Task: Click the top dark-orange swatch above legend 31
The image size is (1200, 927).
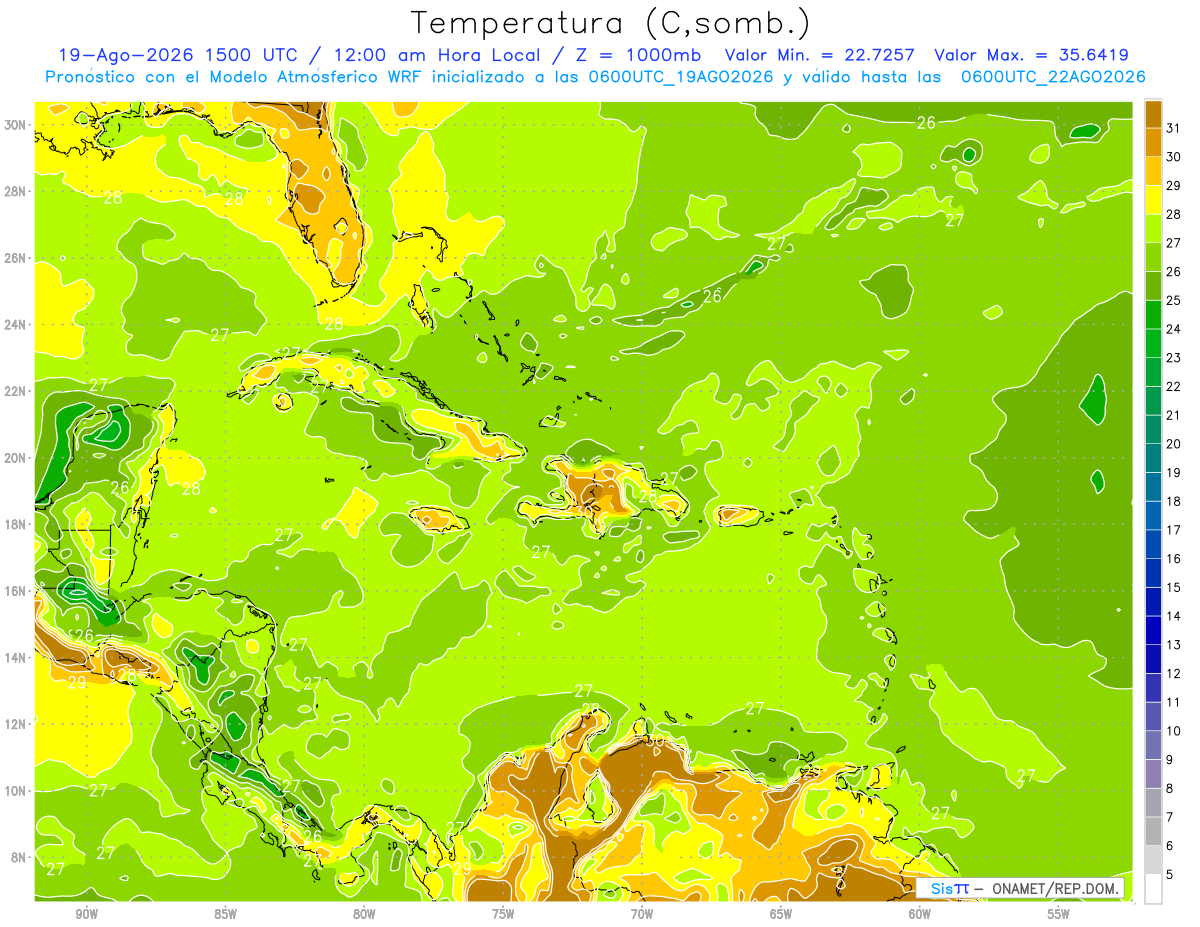Action: (1153, 114)
